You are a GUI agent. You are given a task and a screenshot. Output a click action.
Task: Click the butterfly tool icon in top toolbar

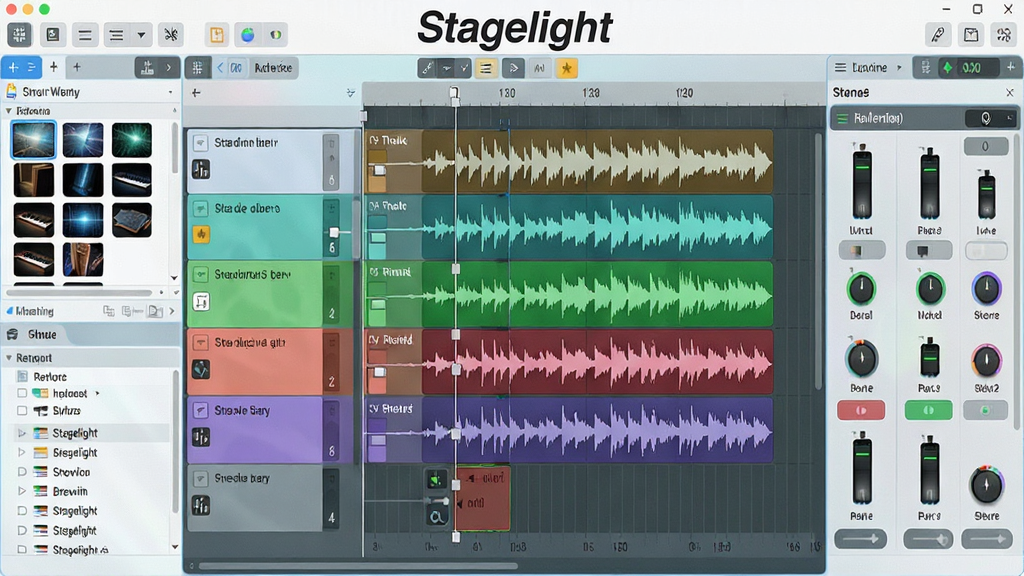click(171, 35)
